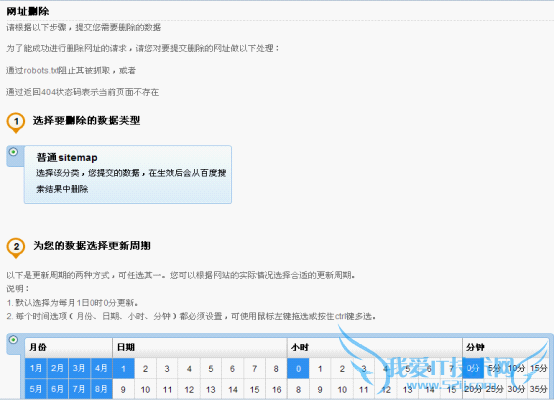554x400 pixels.
Task: Choose day 7 in the 日期 column
Action: tap(254, 369)
